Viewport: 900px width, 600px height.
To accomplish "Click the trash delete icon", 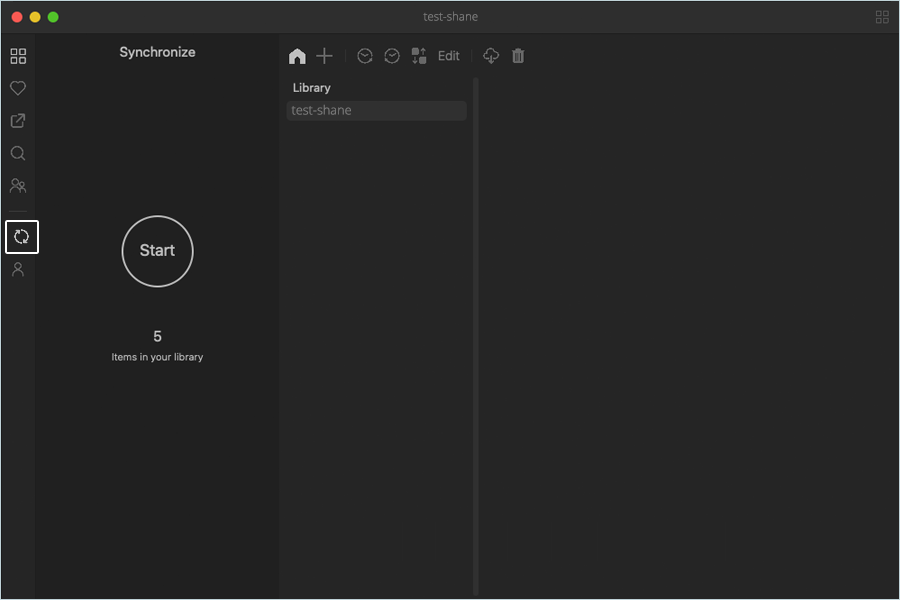I will [518, 56].
